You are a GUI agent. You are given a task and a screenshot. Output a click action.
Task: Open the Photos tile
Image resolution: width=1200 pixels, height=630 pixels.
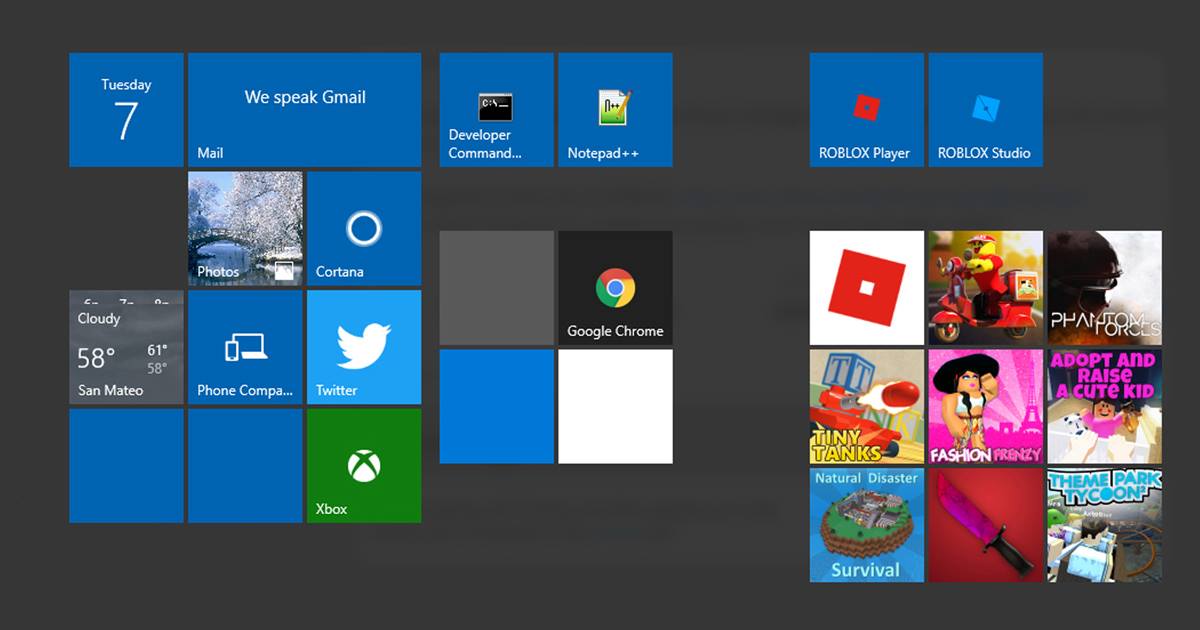(x=245, y=229)
